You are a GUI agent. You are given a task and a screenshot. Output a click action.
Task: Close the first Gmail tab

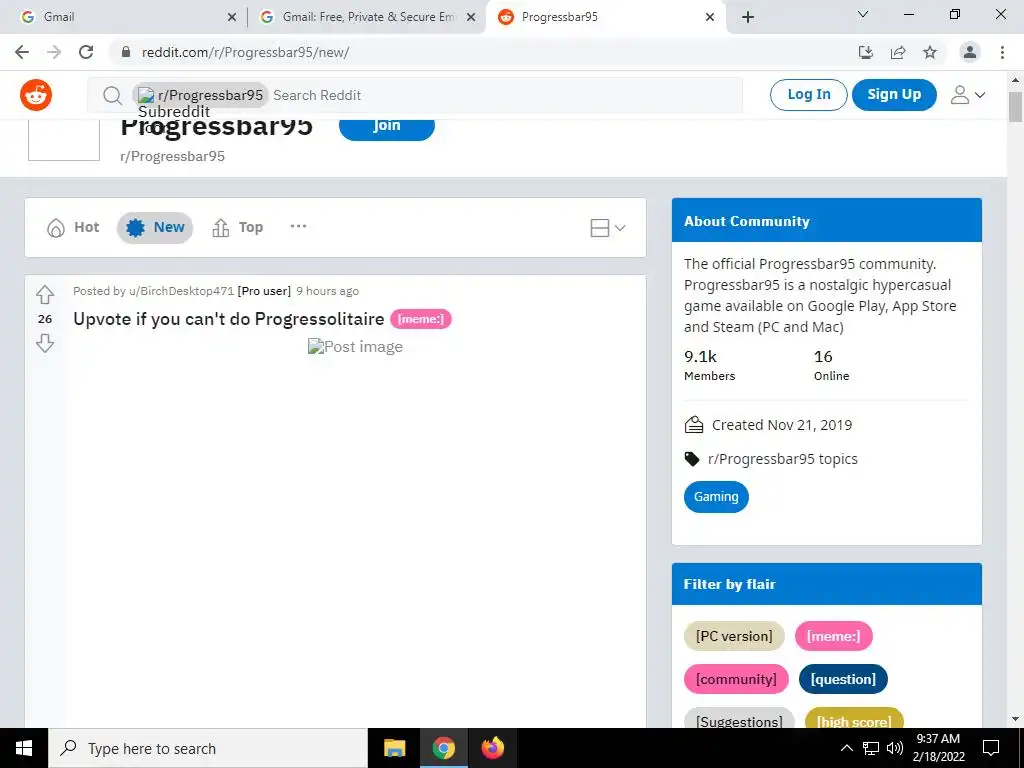[232, 18]
